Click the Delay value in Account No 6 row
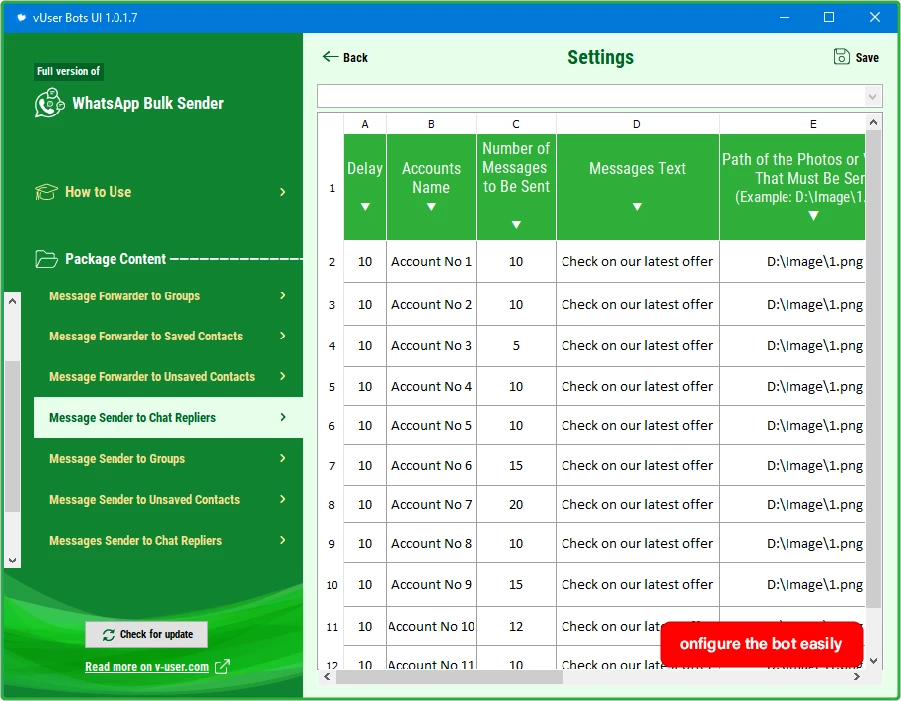The width and height of the screenshot is (901, 701). pyautogui.click(x=365, y=465)
